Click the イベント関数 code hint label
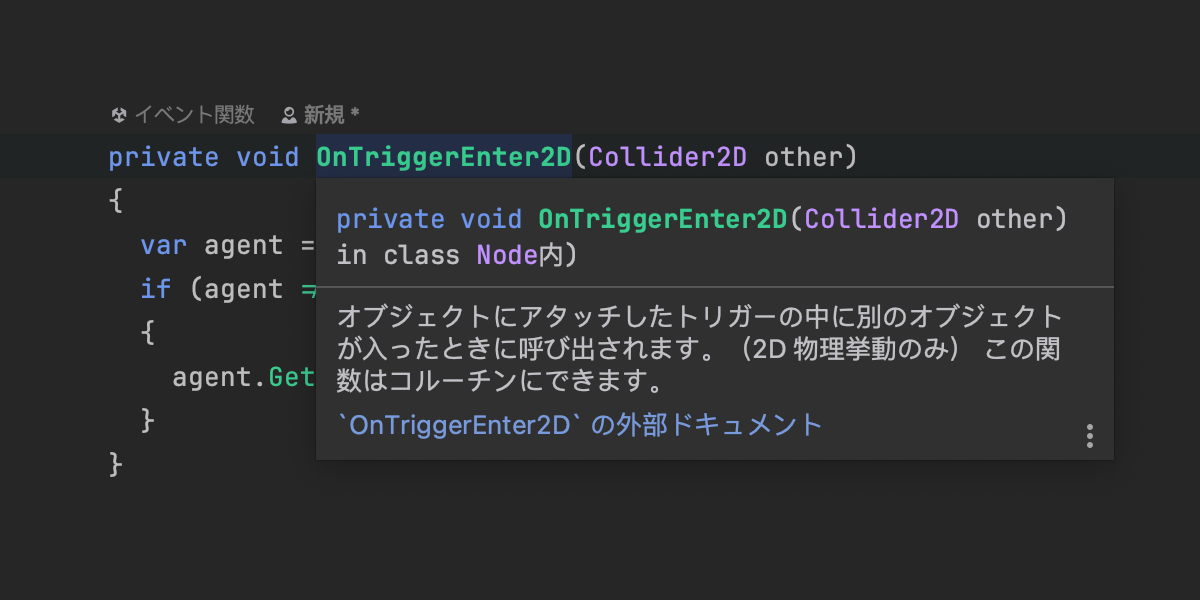The image size is (1200, 600). point(194,115)
